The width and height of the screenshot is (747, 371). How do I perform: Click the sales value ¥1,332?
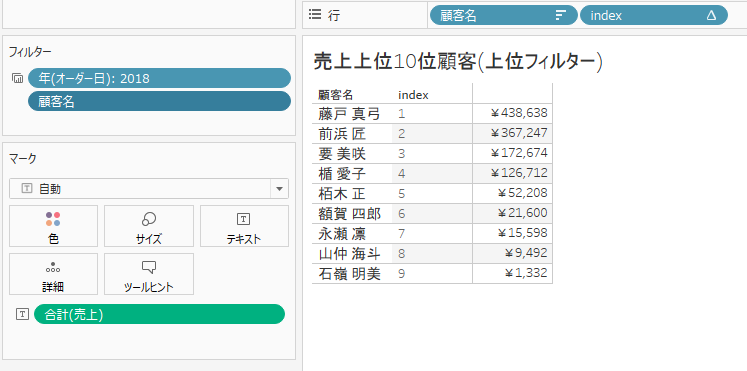click(x=526, y=273)
